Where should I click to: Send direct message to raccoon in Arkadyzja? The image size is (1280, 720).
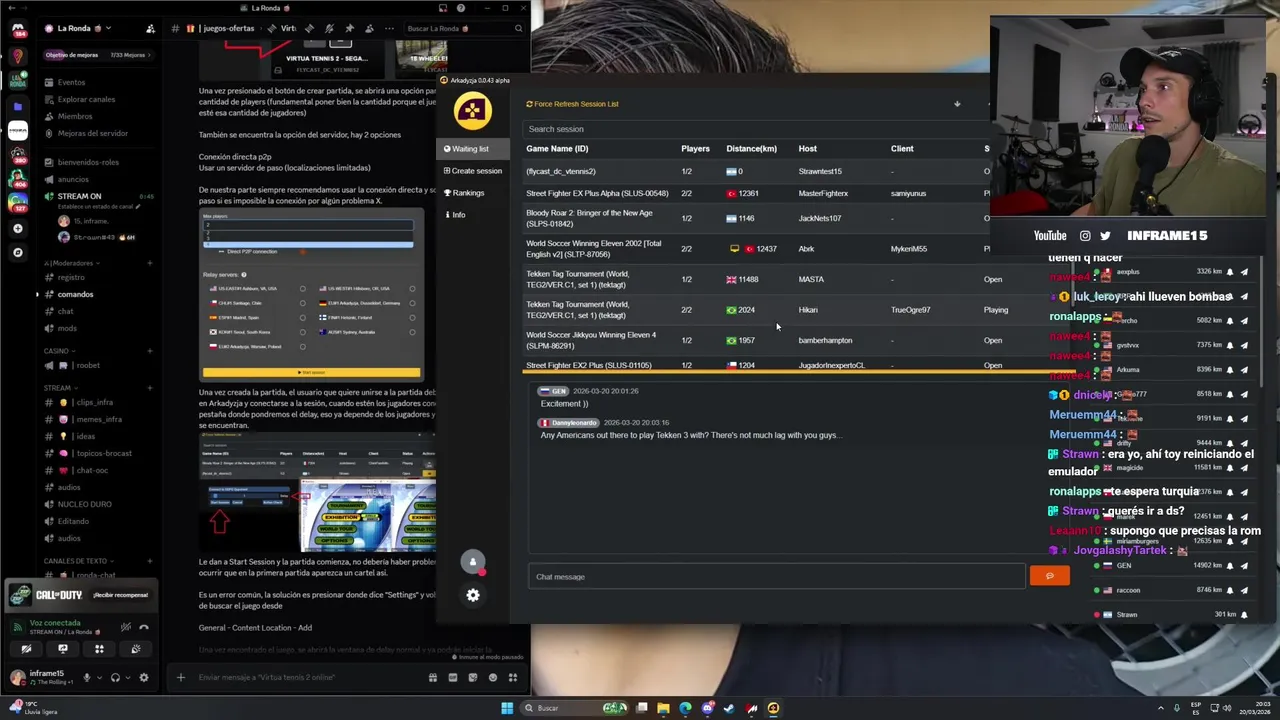tap(1244, 590)
